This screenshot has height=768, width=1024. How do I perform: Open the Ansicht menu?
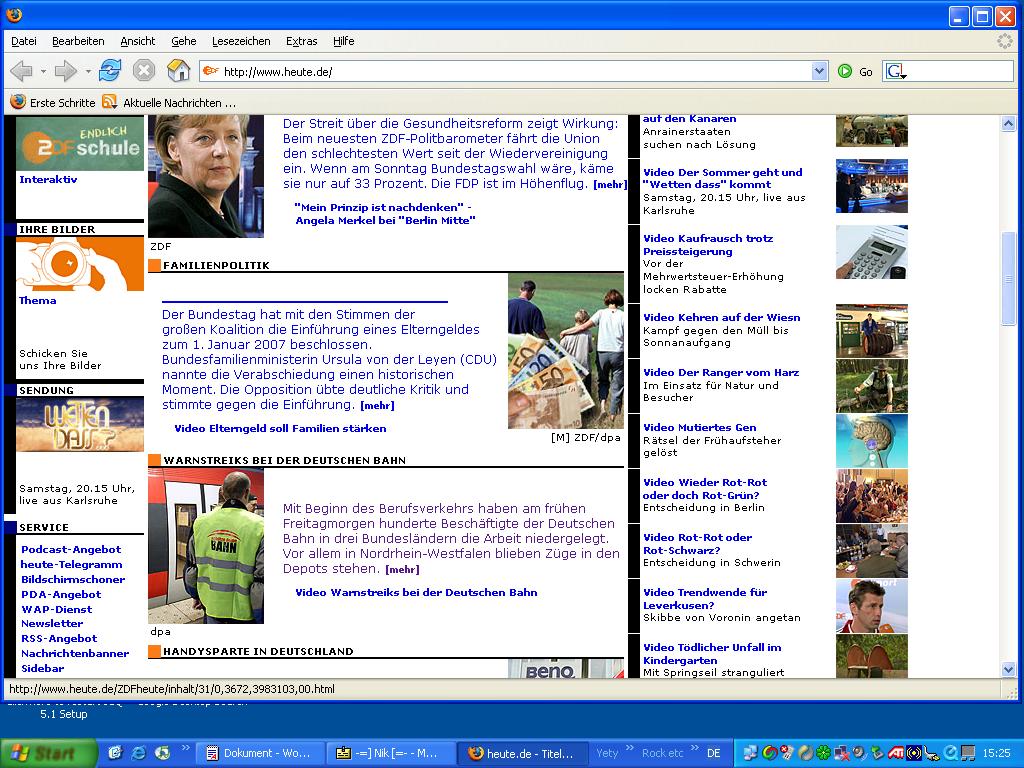[x=138, y=41]
